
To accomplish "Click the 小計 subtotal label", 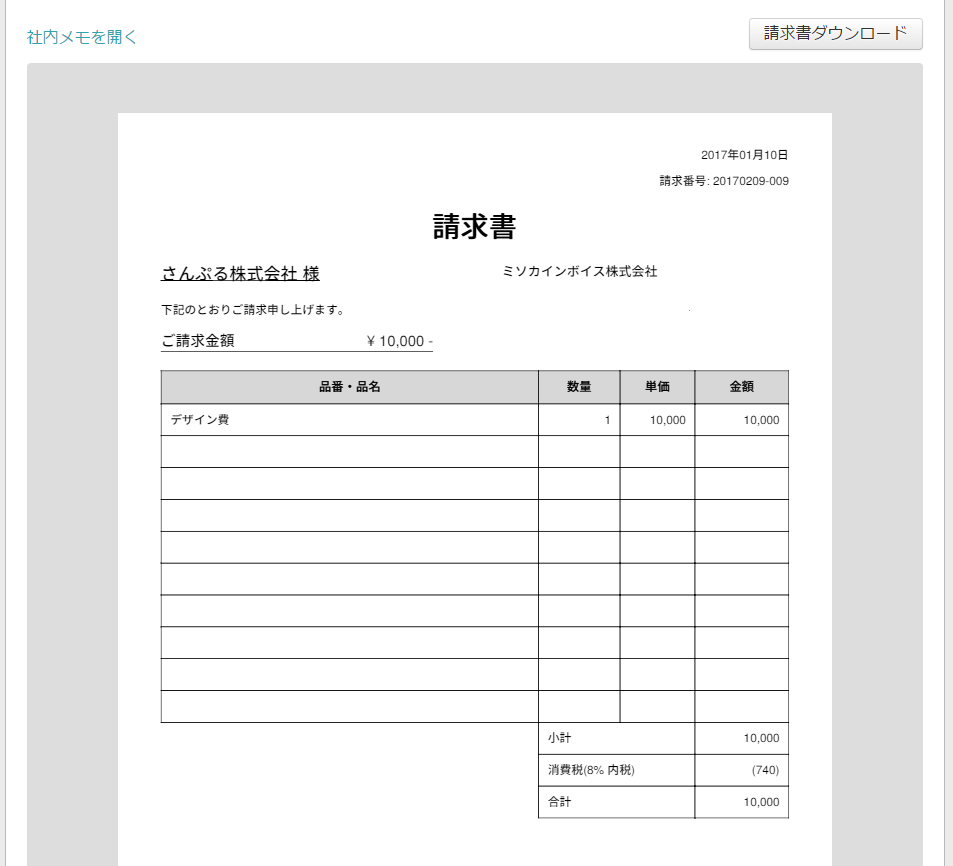I will [559, 738].
